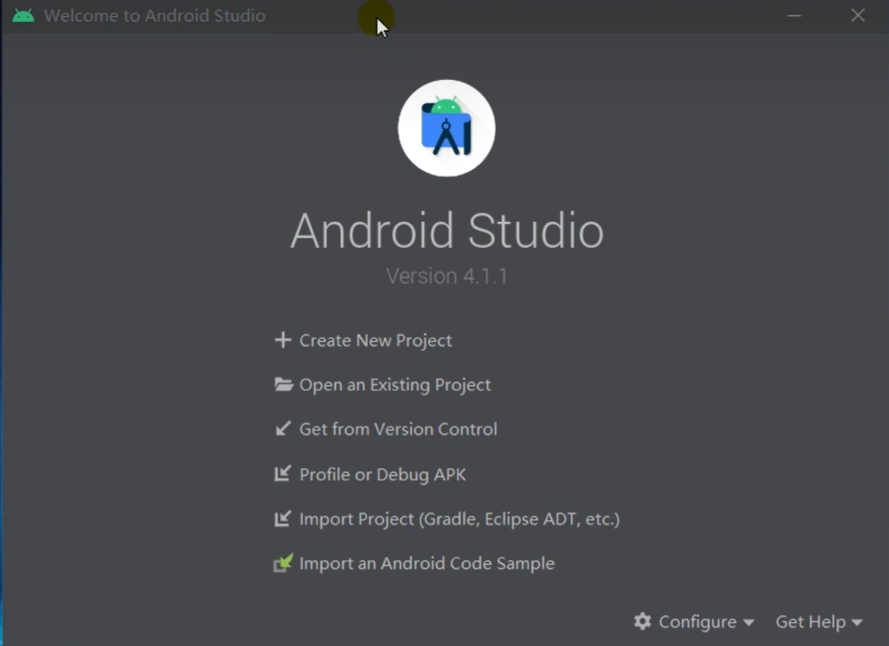Open the Configure dropdown menu
Image resolution: width=889 pixels, height=646 pixels.
click(695, 622)
